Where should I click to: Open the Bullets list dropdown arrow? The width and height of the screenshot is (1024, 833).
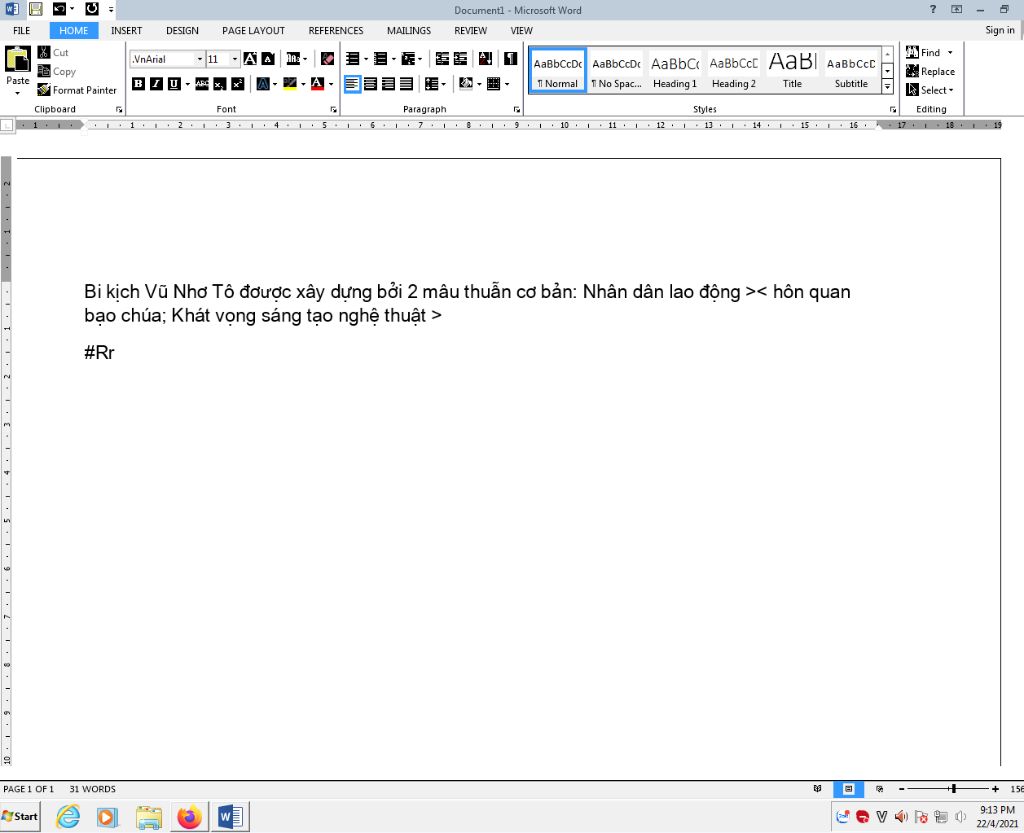pyautogui.click(x=366, y=59)
